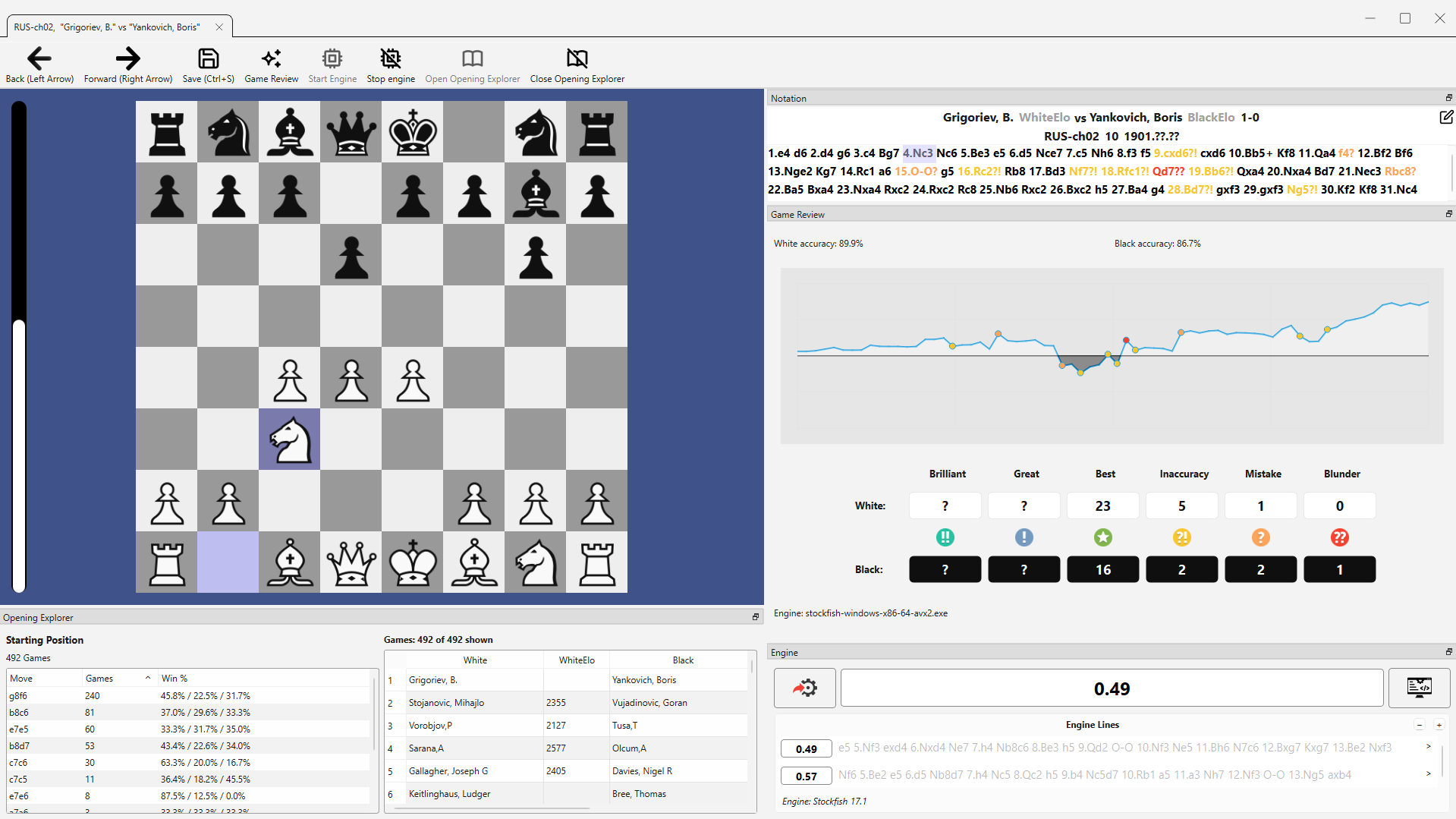Open engine settings gear button
The width and height of the screenshot is (1456, 819).
point(805,688)
